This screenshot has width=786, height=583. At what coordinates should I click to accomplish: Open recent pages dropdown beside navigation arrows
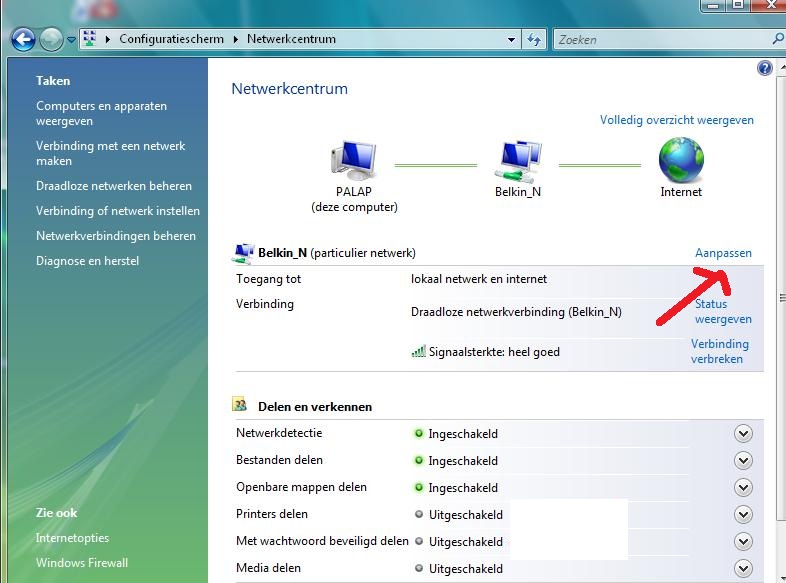tap(71, 40)
